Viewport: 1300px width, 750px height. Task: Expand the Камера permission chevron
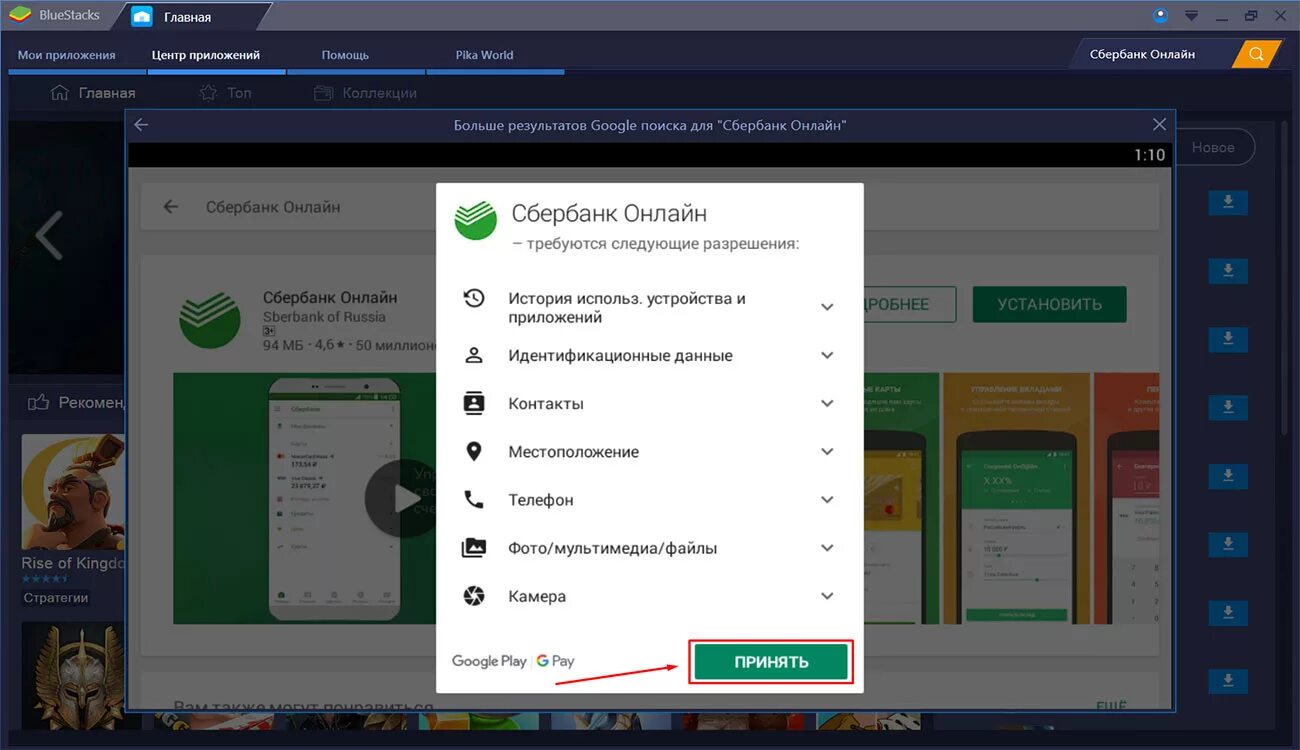coord(827,596)
